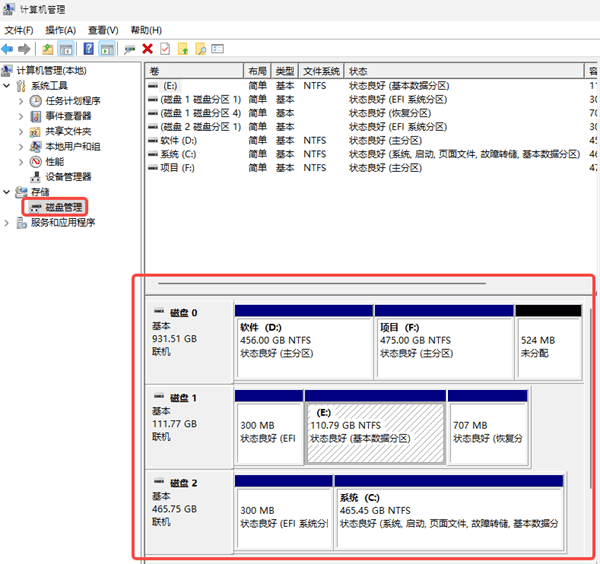Click the Forward arrow toolbar icon
Viewport: 600px width, 564px height.
click(24, 49)
